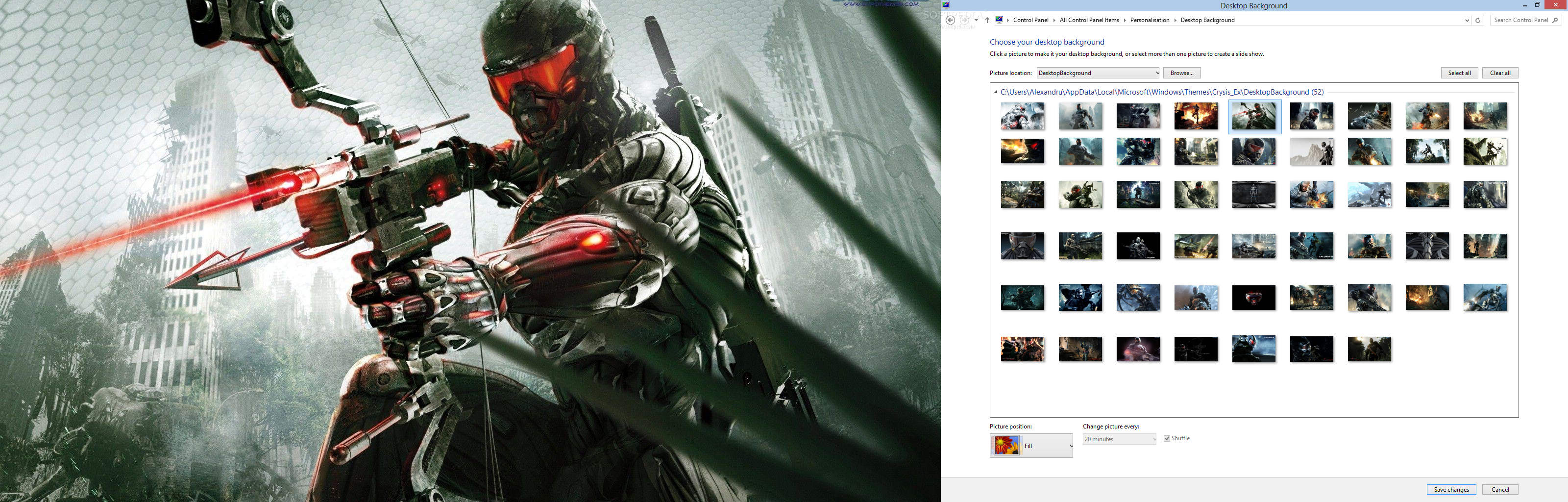Open the '20 minutes' interval dropdown

tap(1119, 439)
